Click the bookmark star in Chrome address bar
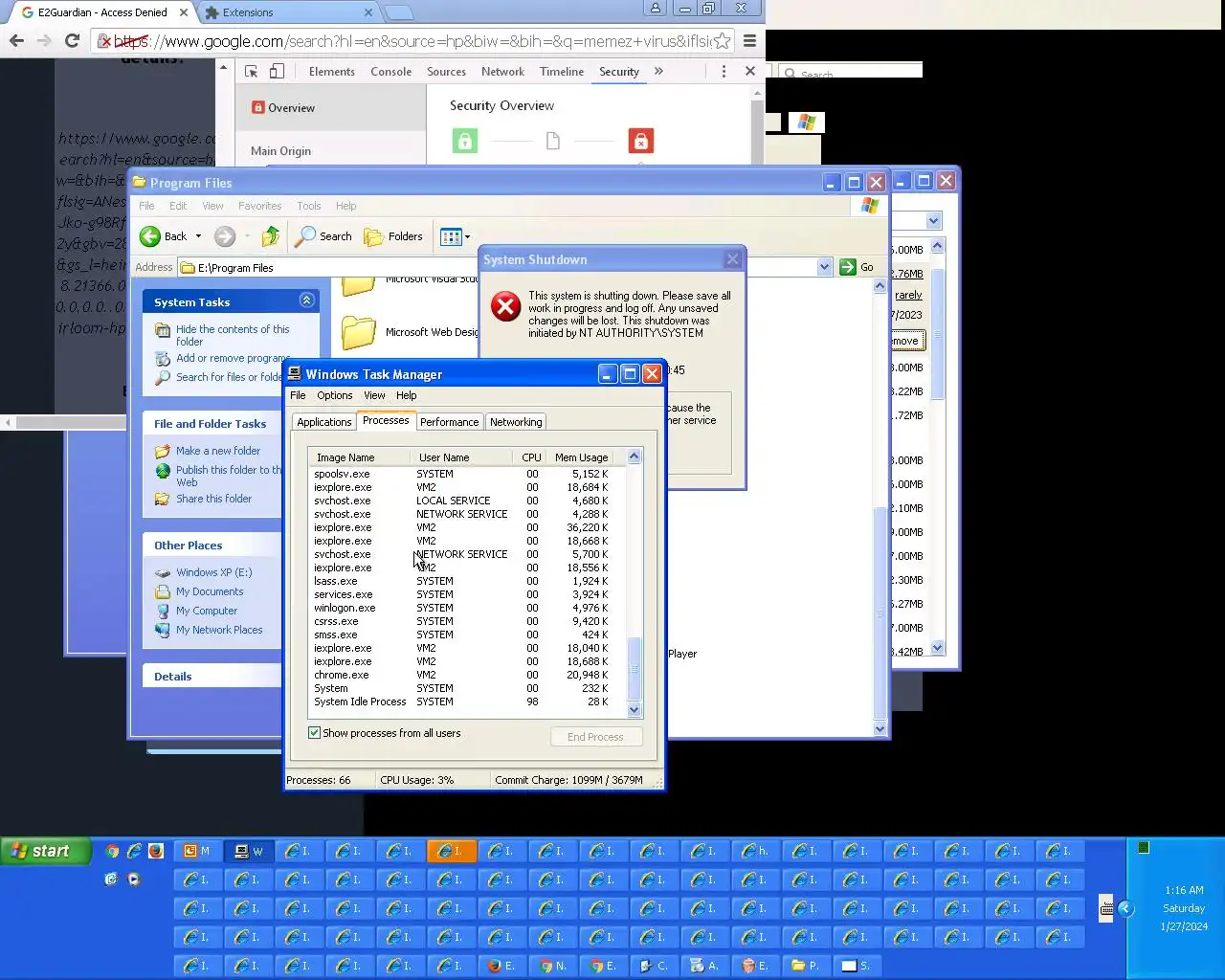This screenshot has height=980, width=1225. tap(722, 40)
